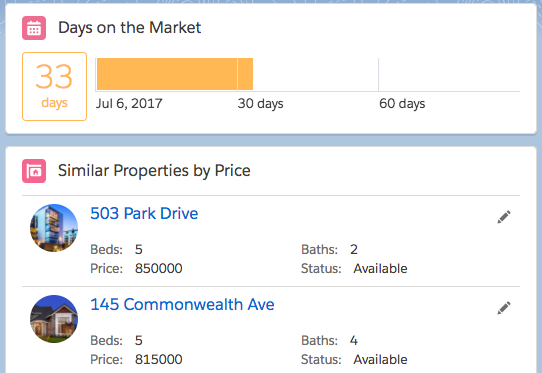Click the Similar Properties by Price heading
542x373 pixels.
[x=154, y=170]
